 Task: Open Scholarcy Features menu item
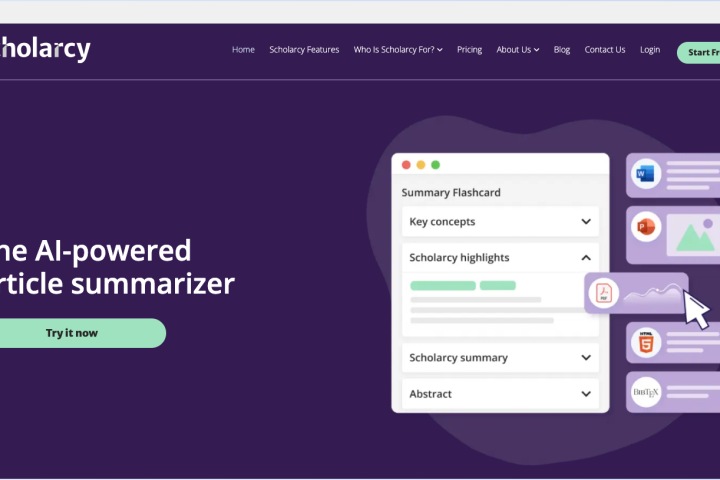click(304, 50)
